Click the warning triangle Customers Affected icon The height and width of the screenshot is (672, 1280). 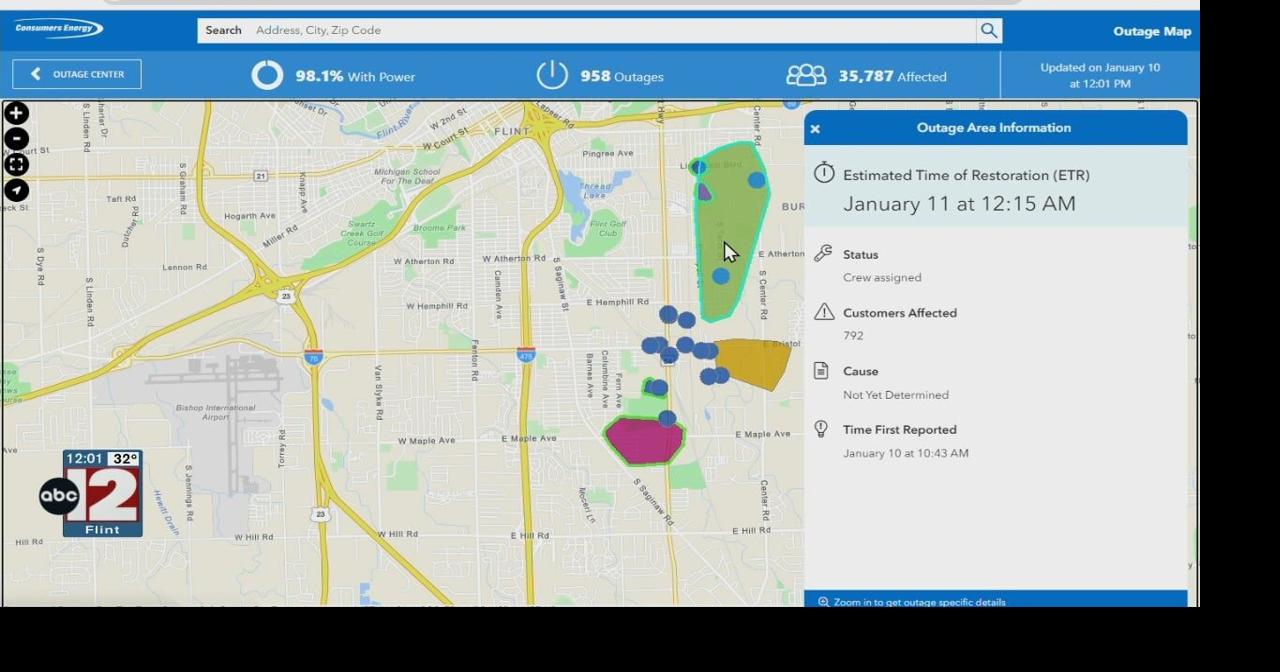824,312
